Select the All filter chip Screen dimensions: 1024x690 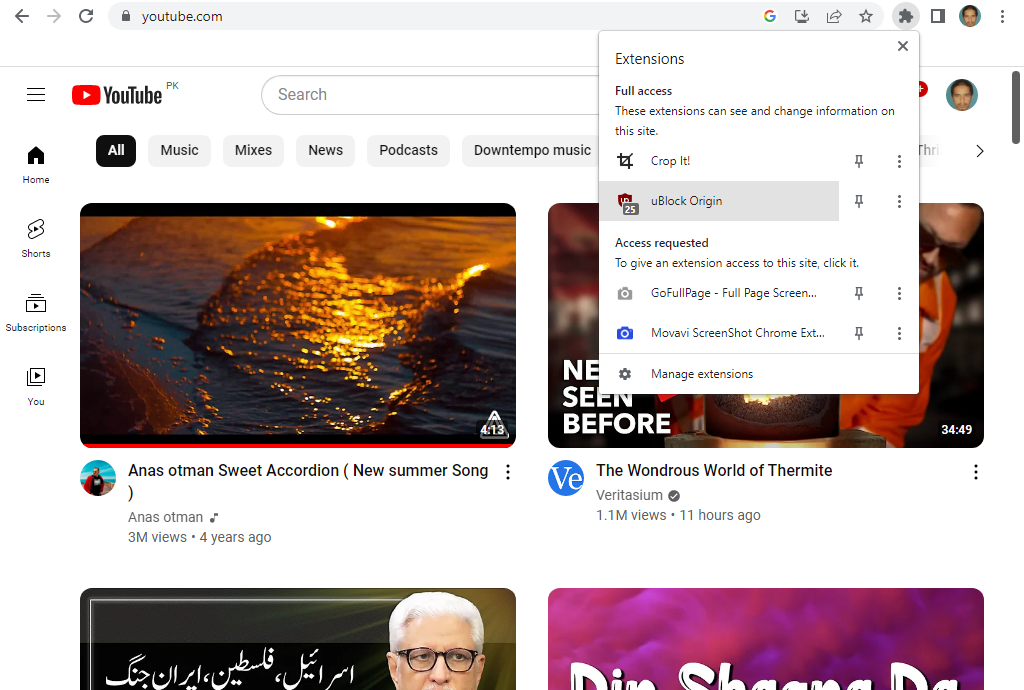tap(116, 151)
